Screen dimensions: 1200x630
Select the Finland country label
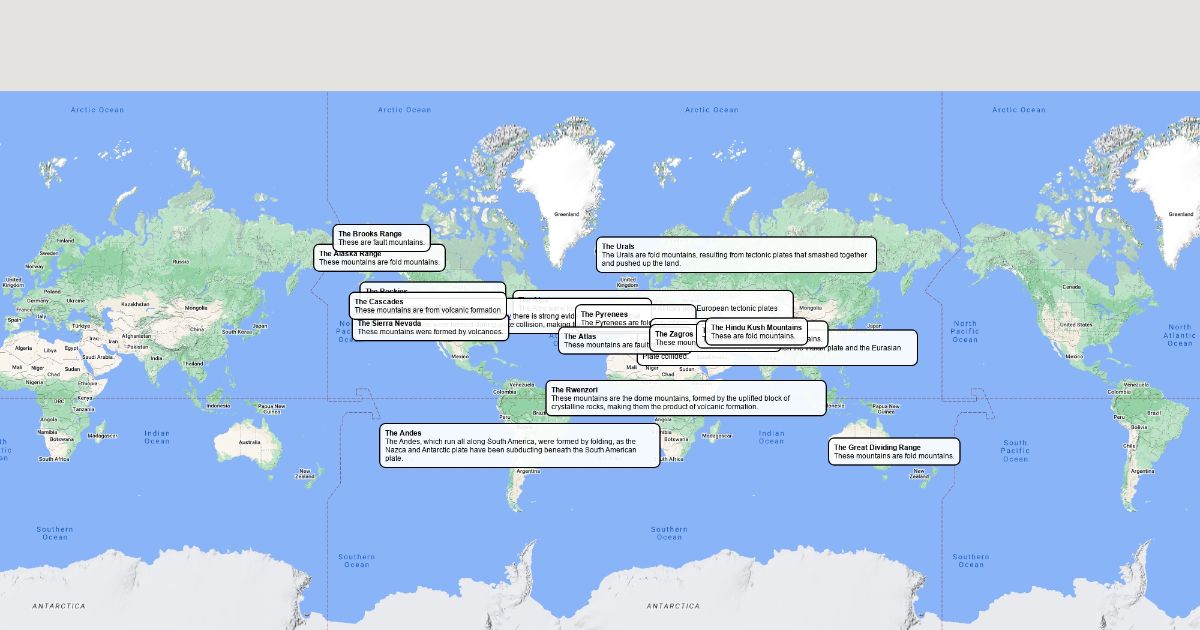(64, 240)
